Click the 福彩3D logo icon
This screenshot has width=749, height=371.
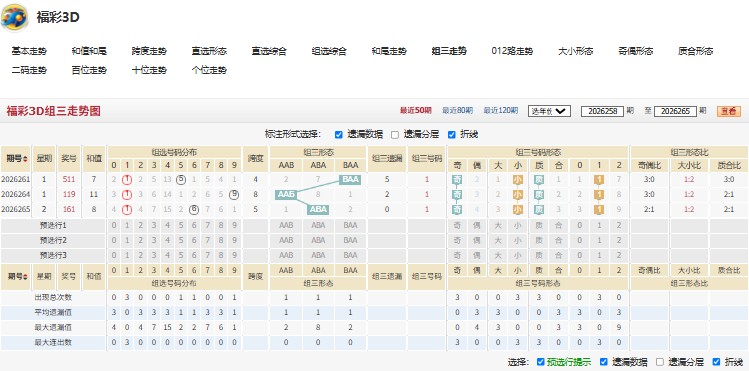click(14, 17)
